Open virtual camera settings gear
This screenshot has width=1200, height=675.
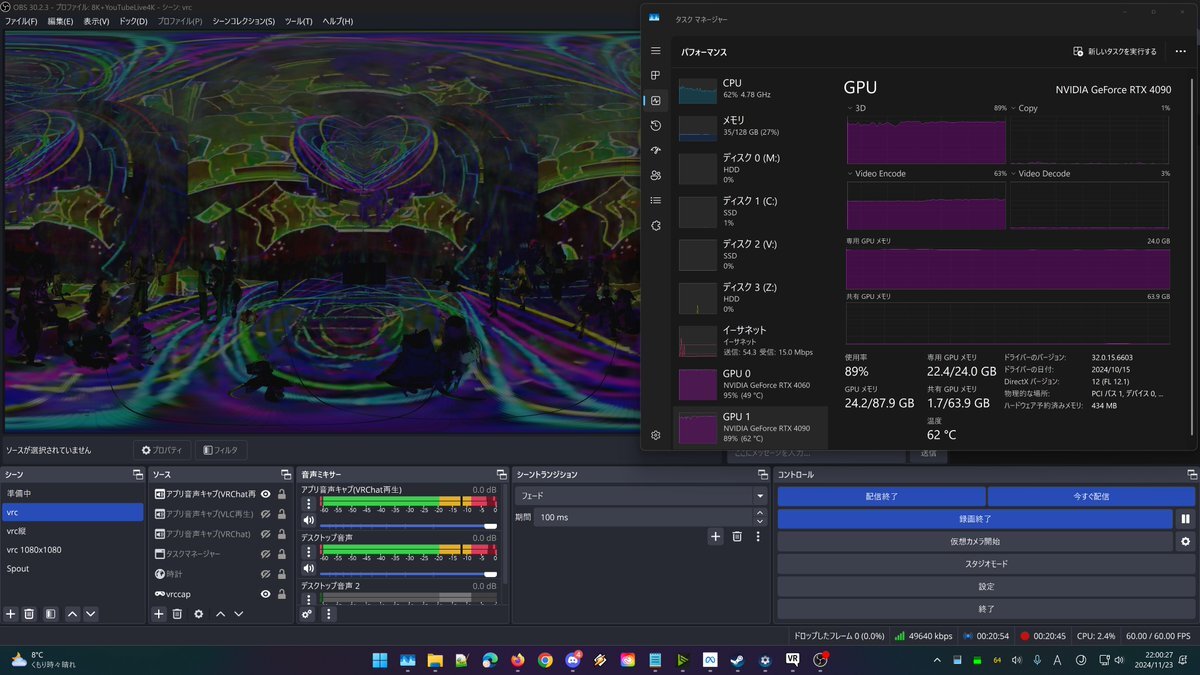(x=1186, y=541)
